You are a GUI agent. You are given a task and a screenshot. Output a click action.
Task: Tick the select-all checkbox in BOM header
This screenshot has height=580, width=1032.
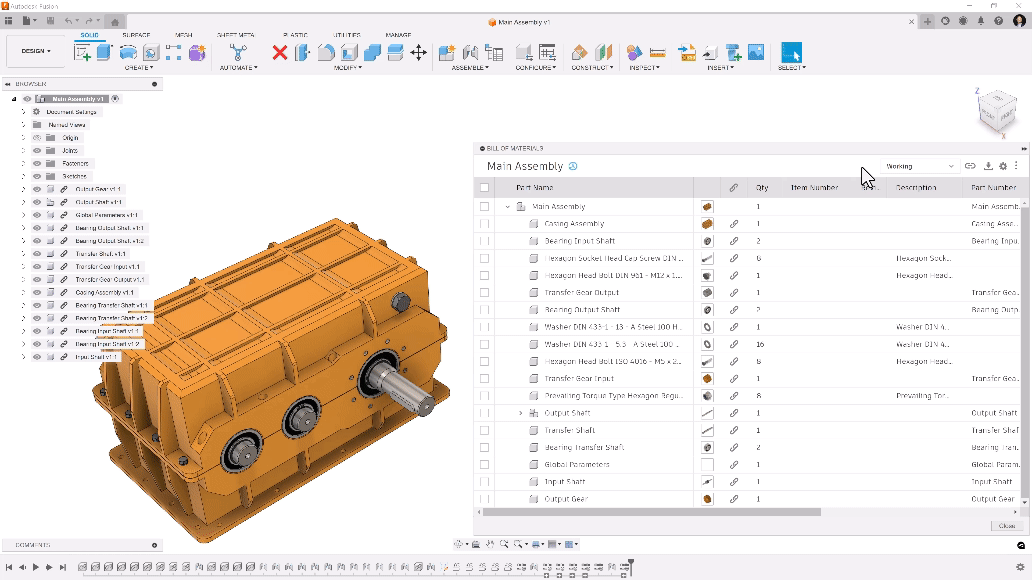(485, 187)
